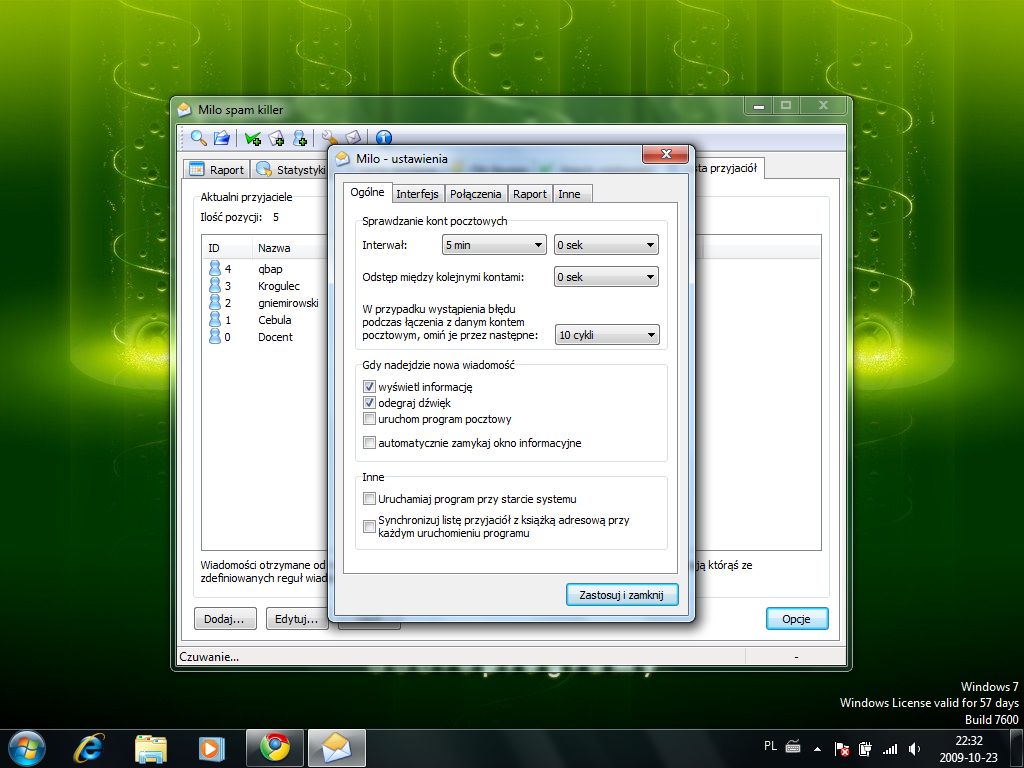Select the 'qbap' friend row
The width and height of the screenshot is (1024, 768).
[266, 268]
